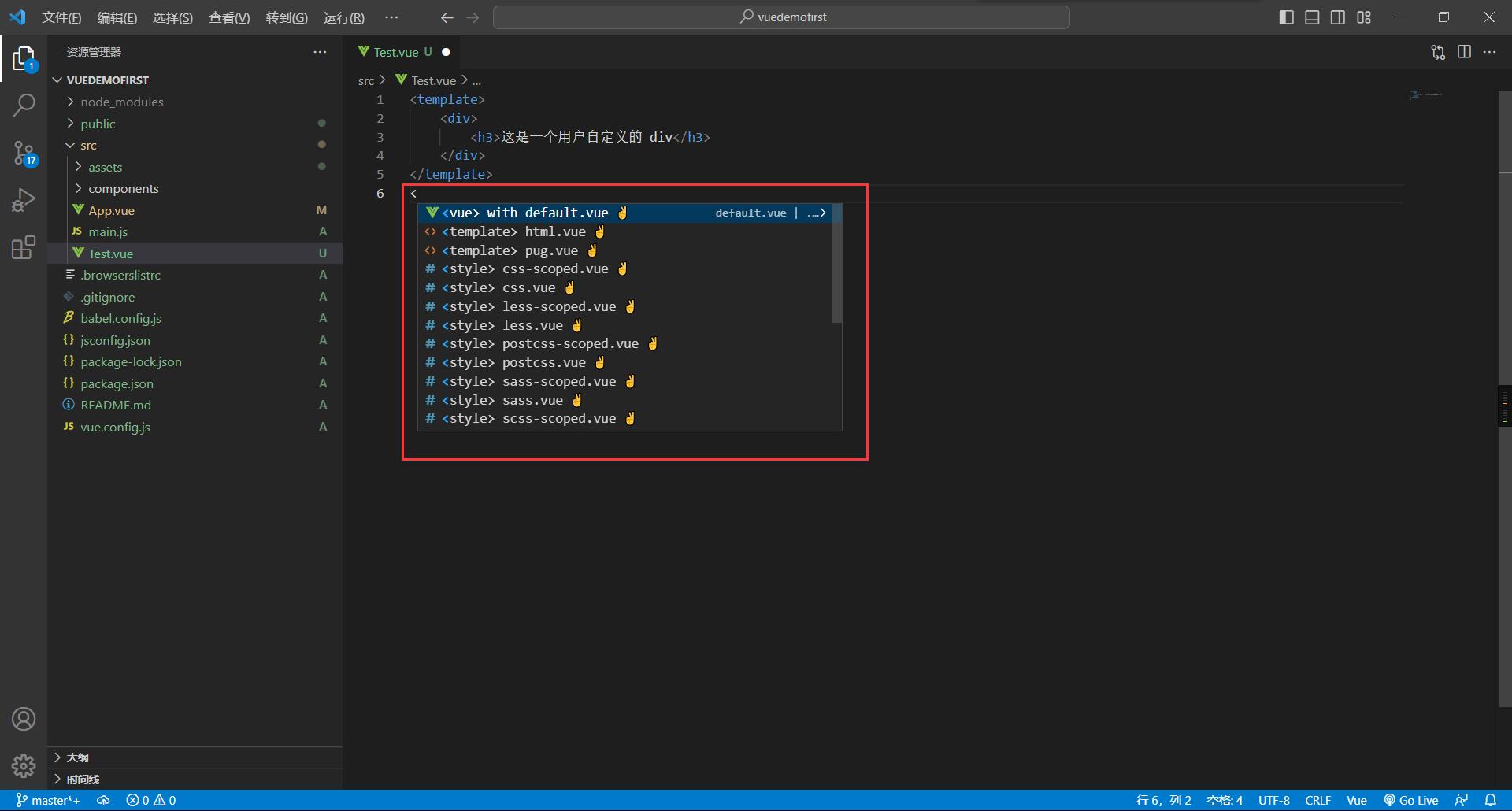Open notifications bell in status bar
The height and width of the screenshot is (811, 1512).
pos(1490,800)
